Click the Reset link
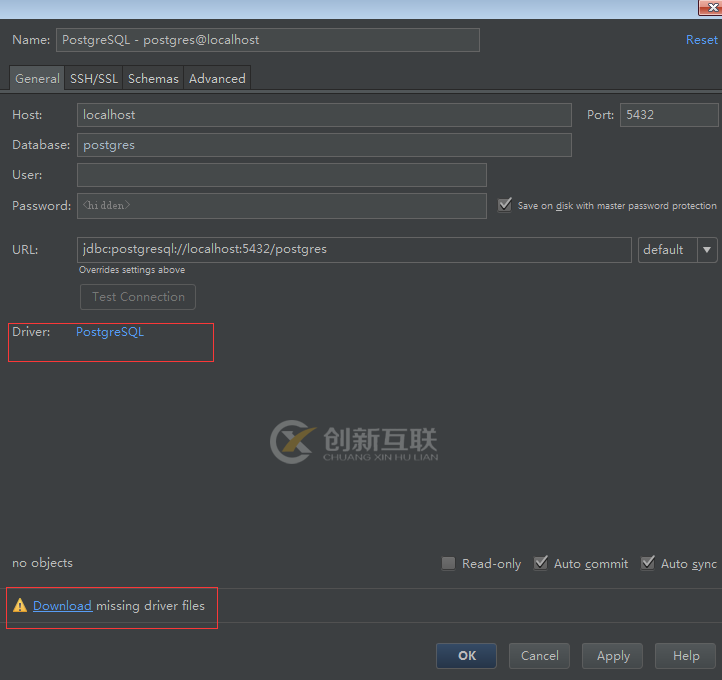The height and width of the screenshot is (680, 722). click(x=701, y=40)
